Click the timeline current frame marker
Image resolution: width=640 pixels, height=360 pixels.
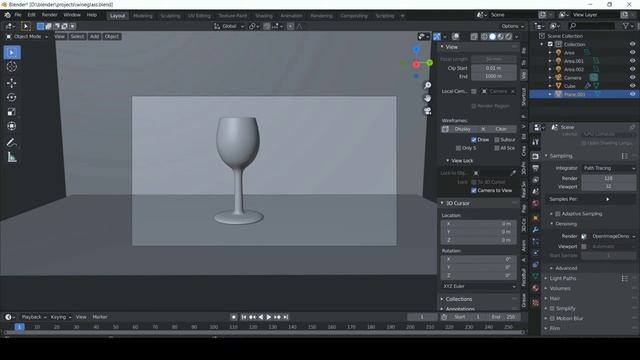point(19,327)
